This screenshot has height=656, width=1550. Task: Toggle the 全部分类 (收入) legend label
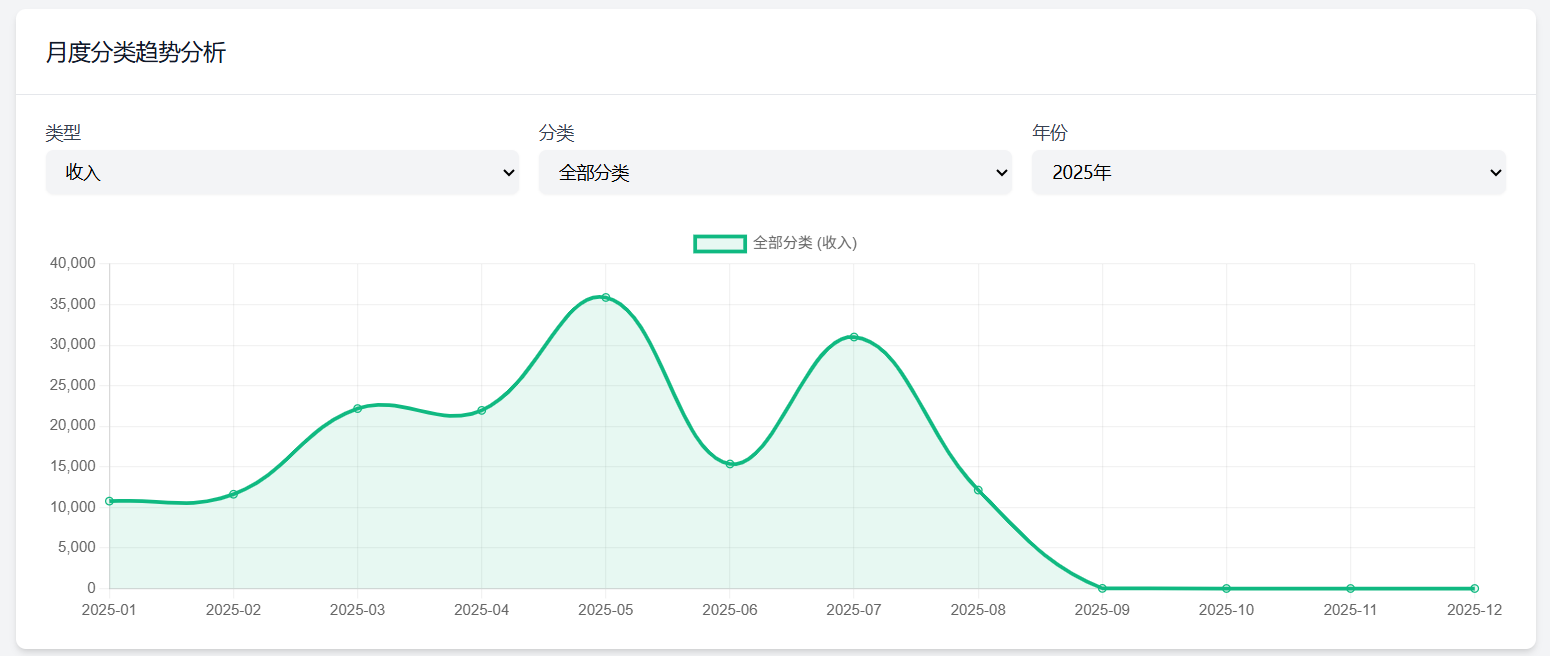coord(804,243)
